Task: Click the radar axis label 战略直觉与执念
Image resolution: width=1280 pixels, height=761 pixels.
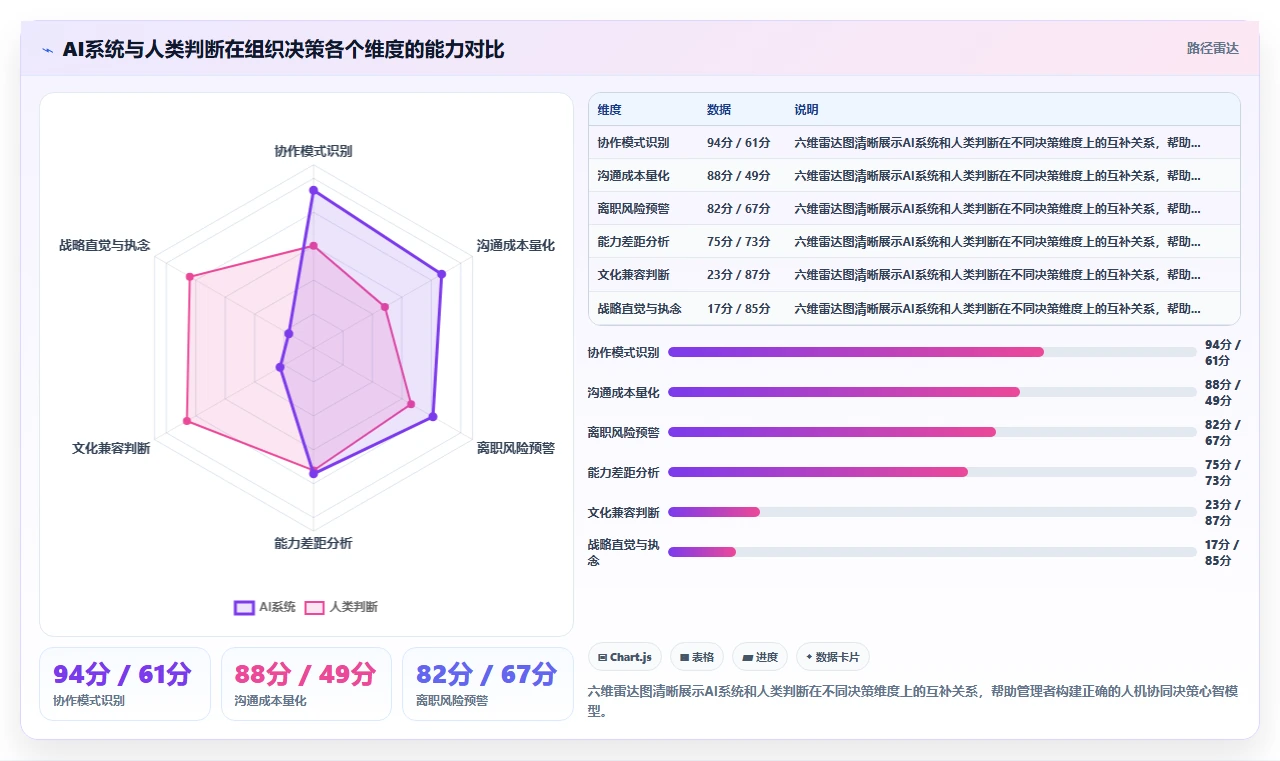Action: coord(104,245)
